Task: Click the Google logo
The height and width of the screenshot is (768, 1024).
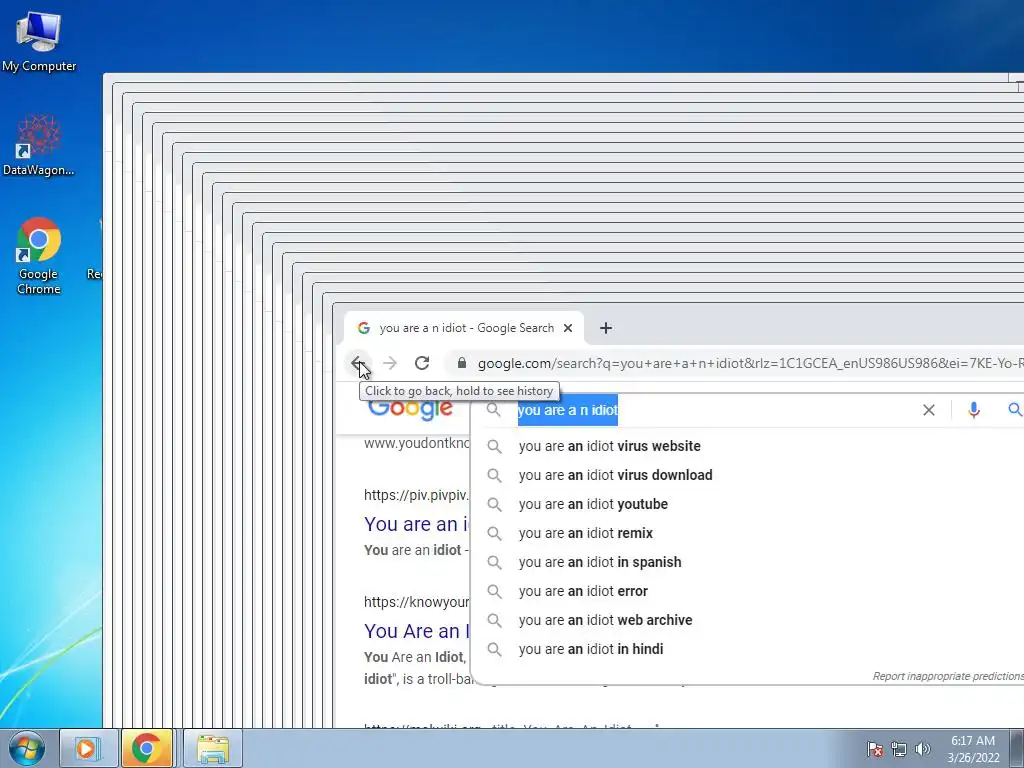Action: click(x=410, y=409)
